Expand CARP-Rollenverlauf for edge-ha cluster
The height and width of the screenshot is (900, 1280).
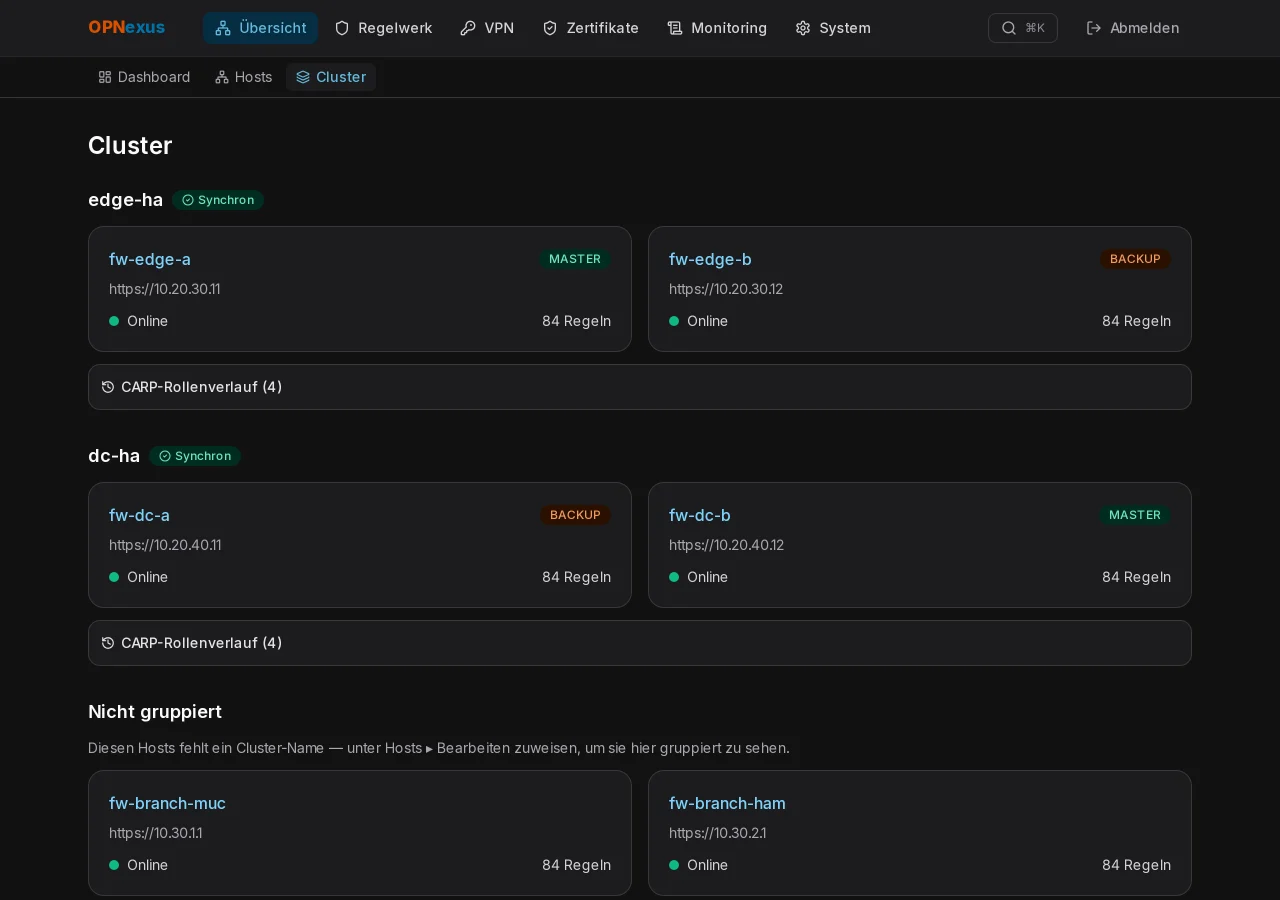click(640, 387)
